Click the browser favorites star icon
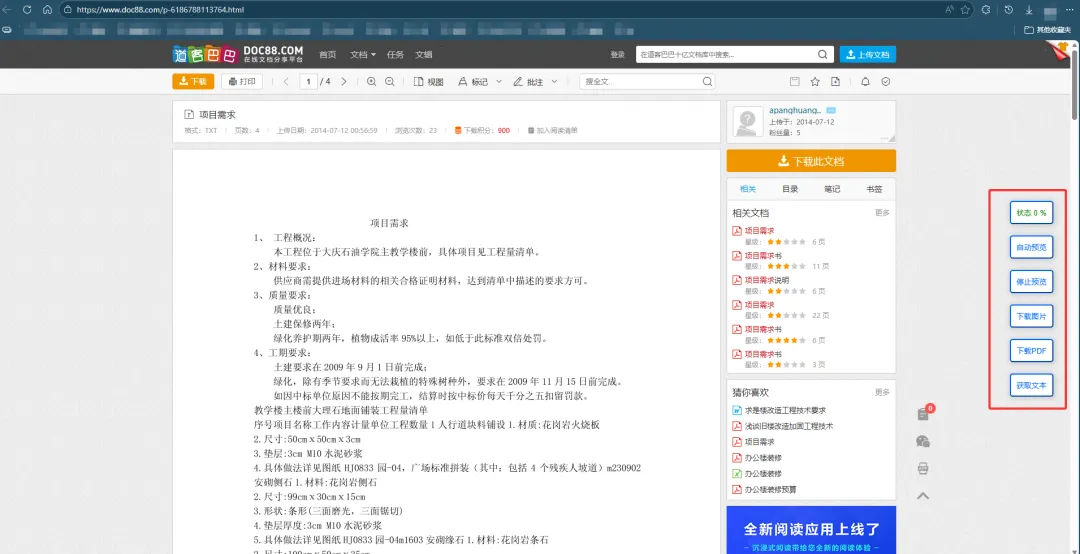This screenshot has width=1080, height=554. 966,10
